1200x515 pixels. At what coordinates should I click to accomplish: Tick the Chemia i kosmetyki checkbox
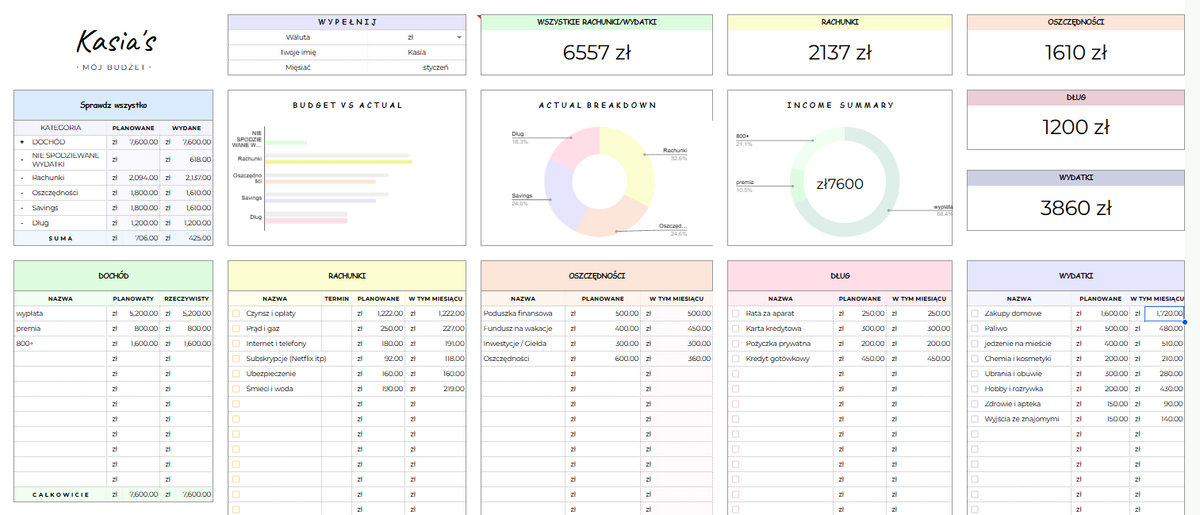pyautogui.click(x=975, y=358)
